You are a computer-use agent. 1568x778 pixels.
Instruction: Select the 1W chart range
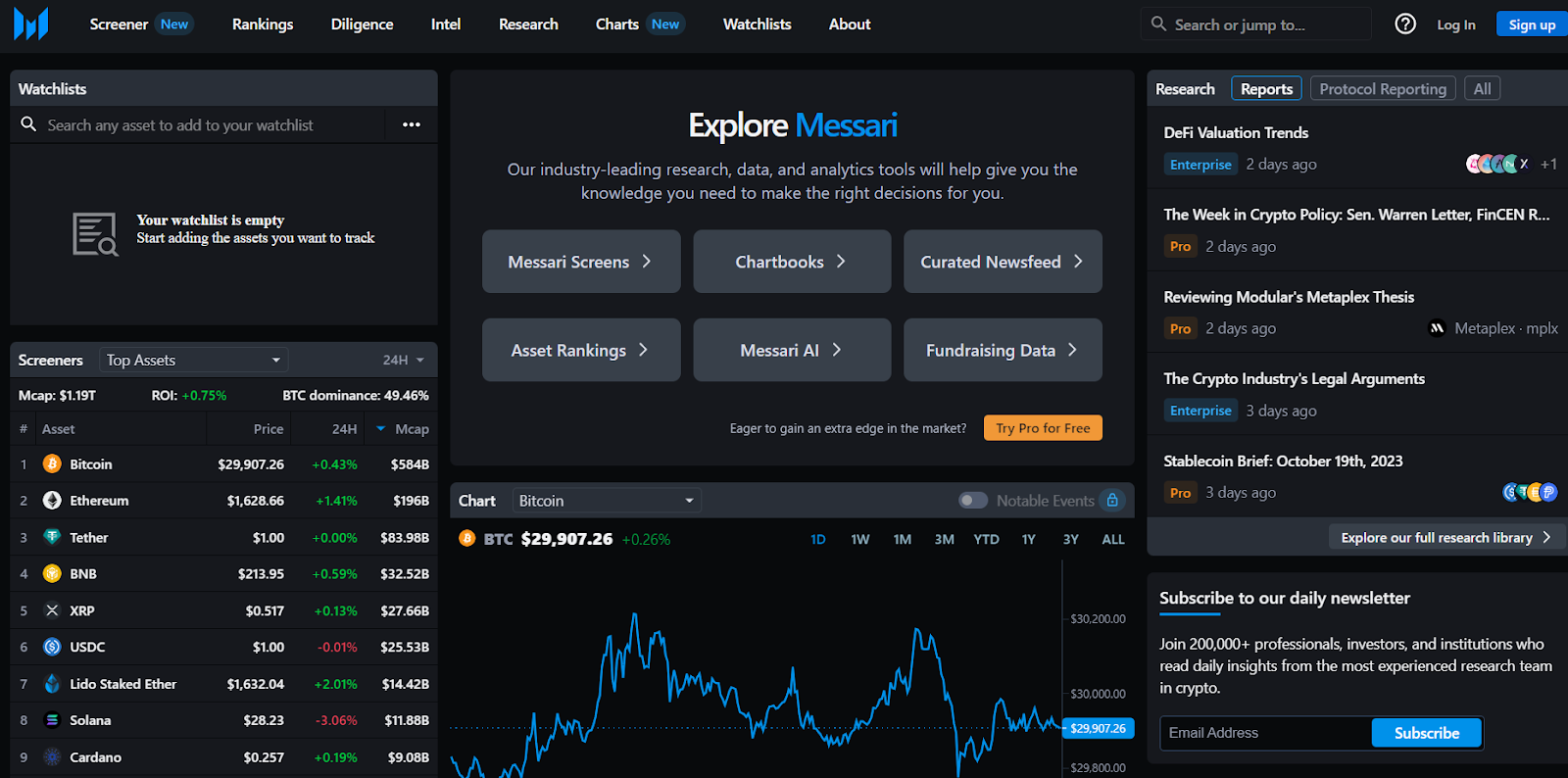pyautogui.click(x=860, y=539)
